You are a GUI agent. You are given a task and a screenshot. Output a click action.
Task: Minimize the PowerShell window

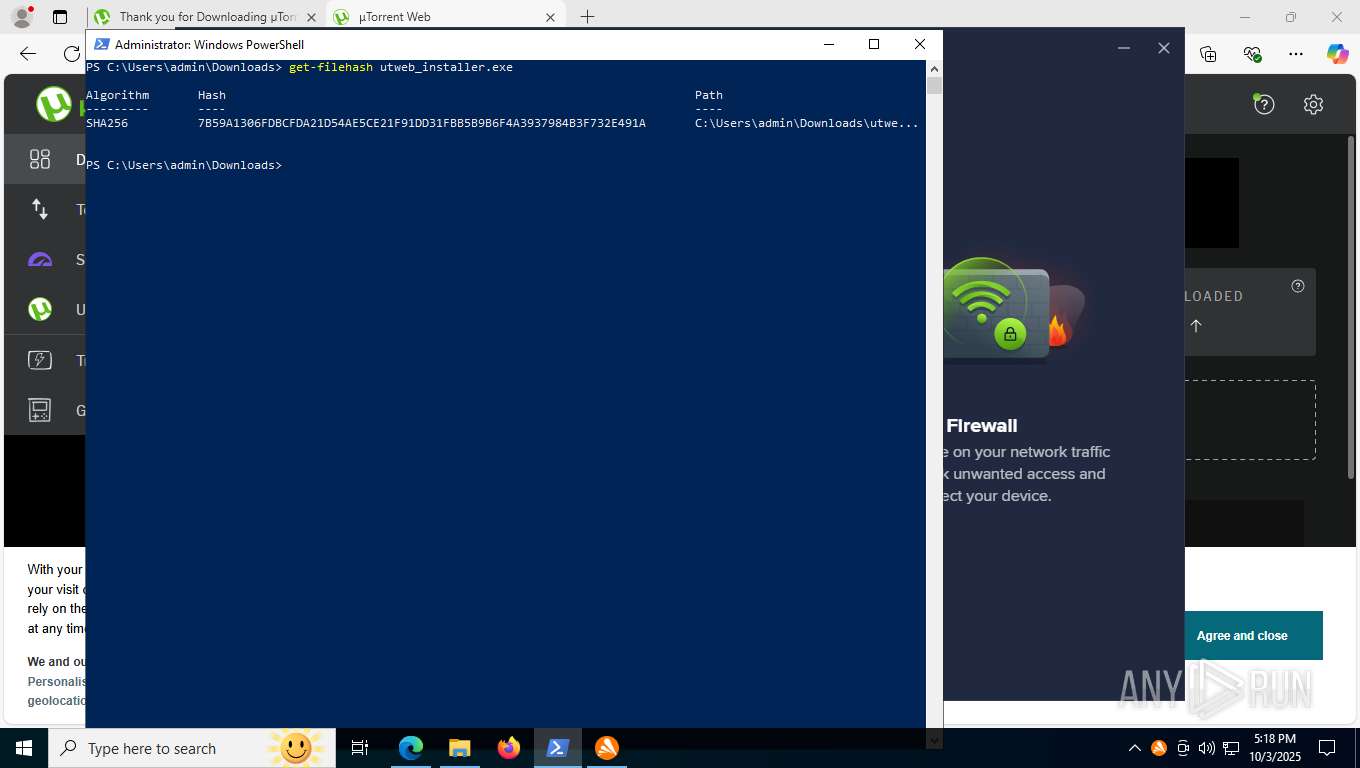click(829, 44)
